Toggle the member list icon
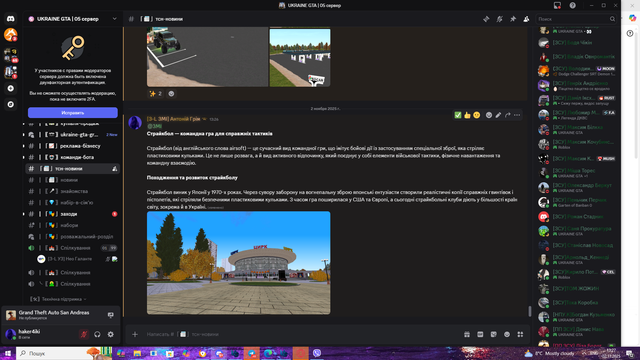Image resolution: width=640 pixels, height=360 pixels. pos(527,19)
